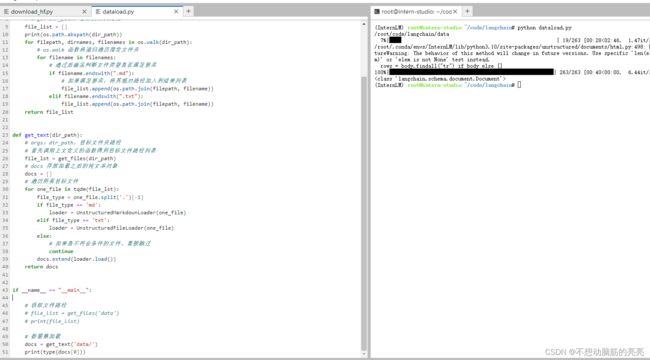This screenshot has width=650, height=360.
Task: Click terminal icon on root@intern-studio tab
Action: [x=377, y=12]
